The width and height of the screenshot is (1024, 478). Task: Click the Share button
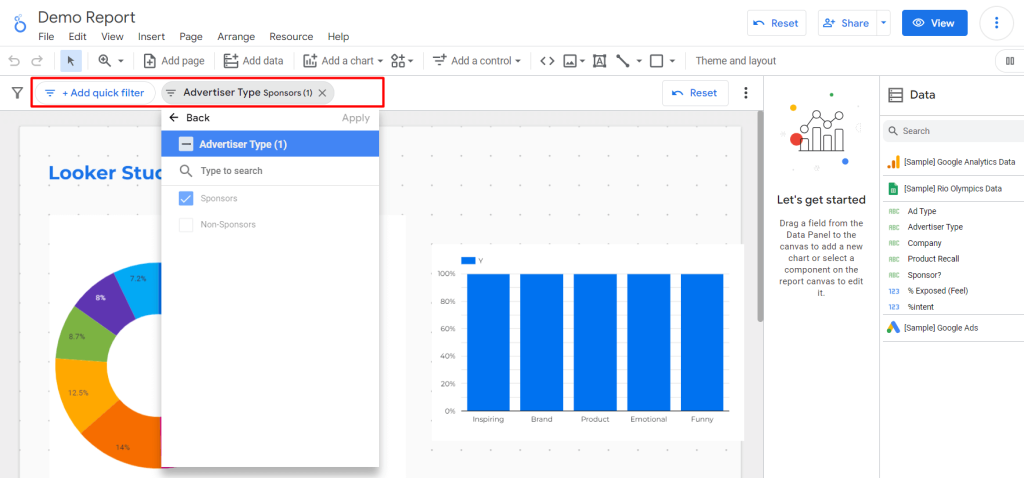click(x=847, y=23)
